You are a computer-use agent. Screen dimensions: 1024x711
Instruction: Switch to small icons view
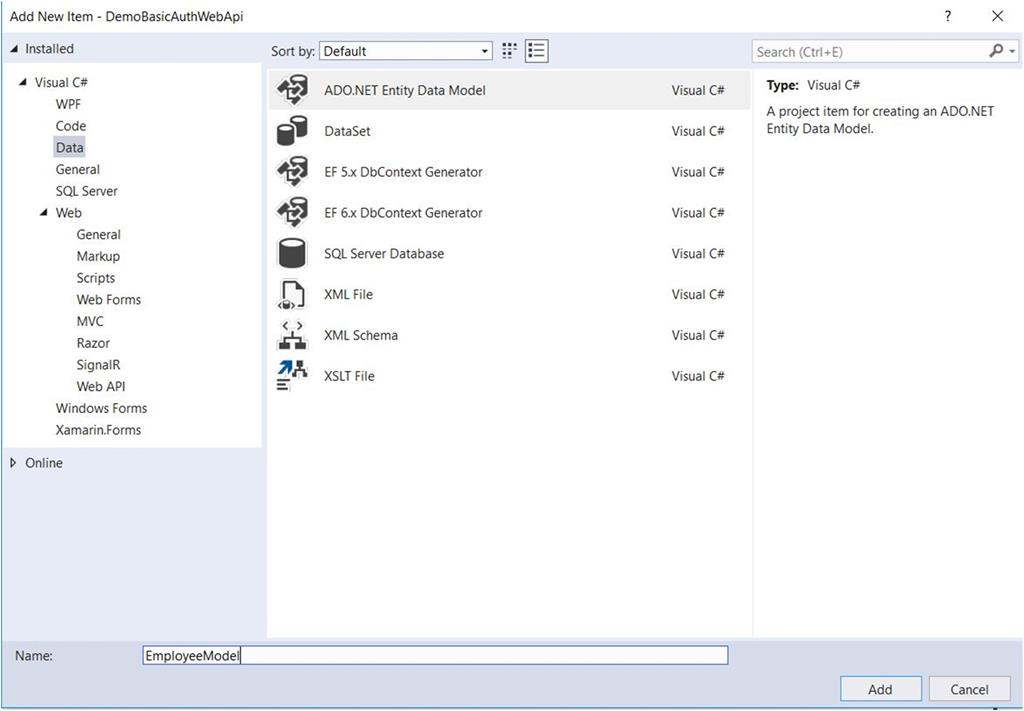[536, 50]
